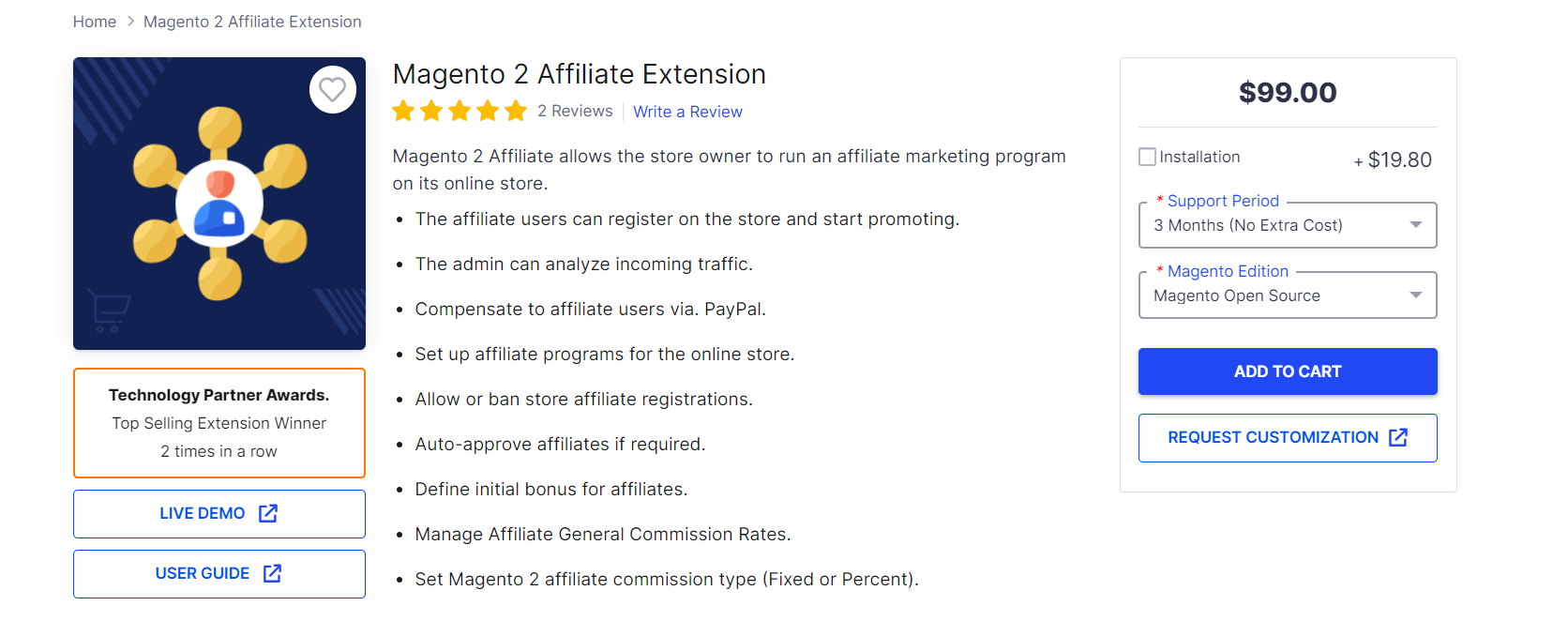
Task: Click the external-link icon beside USER GUIDE
Action: (x=272, y=573)
